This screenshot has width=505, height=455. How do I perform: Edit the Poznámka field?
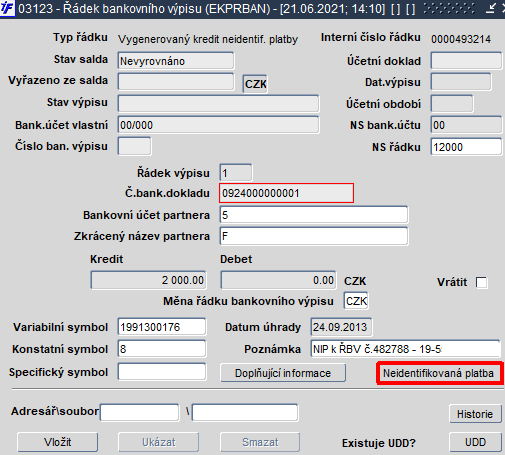[405, 349]
